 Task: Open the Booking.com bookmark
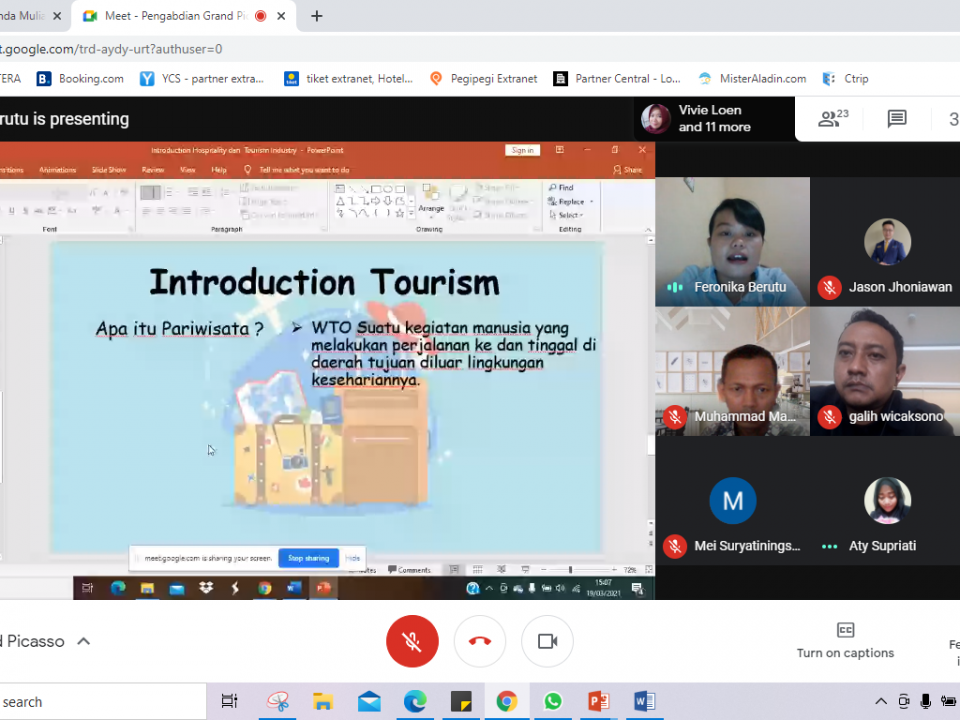(x=80, y=78)
